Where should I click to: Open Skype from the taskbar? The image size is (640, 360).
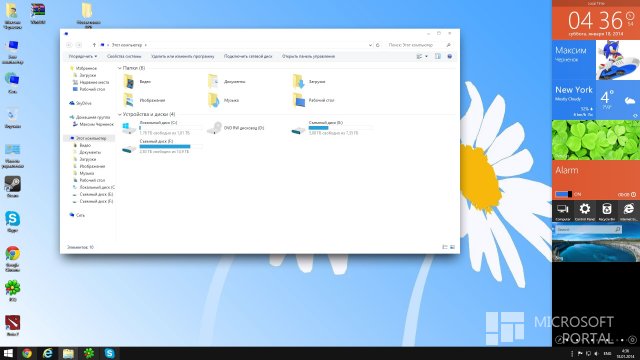109,353
